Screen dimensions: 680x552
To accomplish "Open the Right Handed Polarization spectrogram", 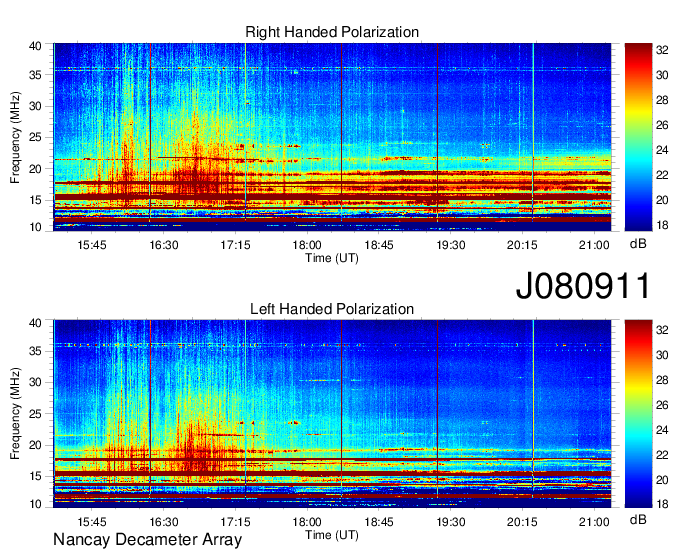I will coord(332,137).
